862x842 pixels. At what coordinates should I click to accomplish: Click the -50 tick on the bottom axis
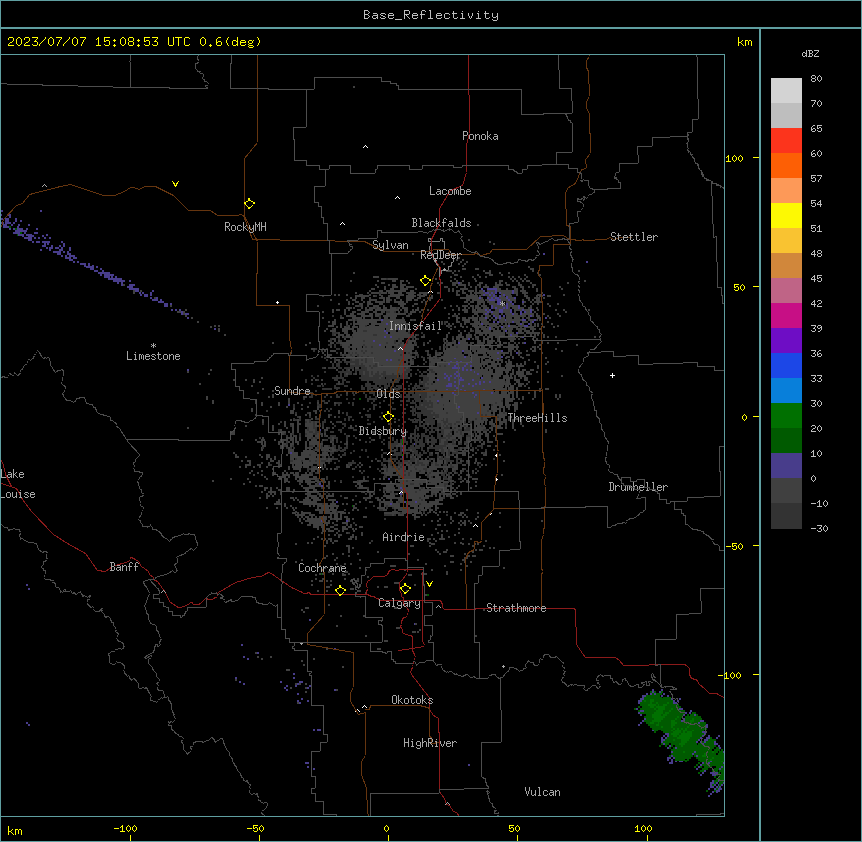(x=255, y=828)
